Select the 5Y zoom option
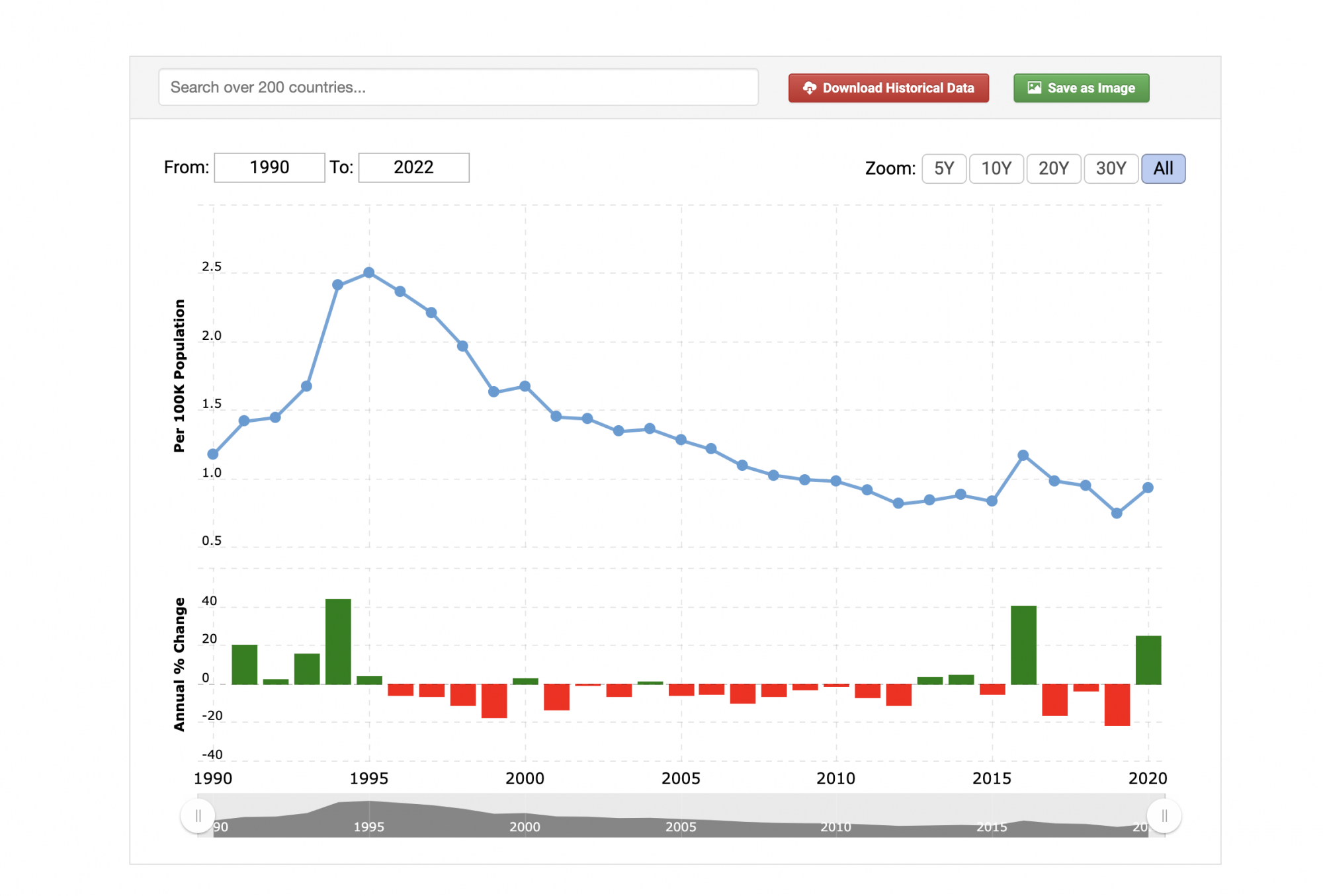 pyautogui.click(x=943, y=169)
